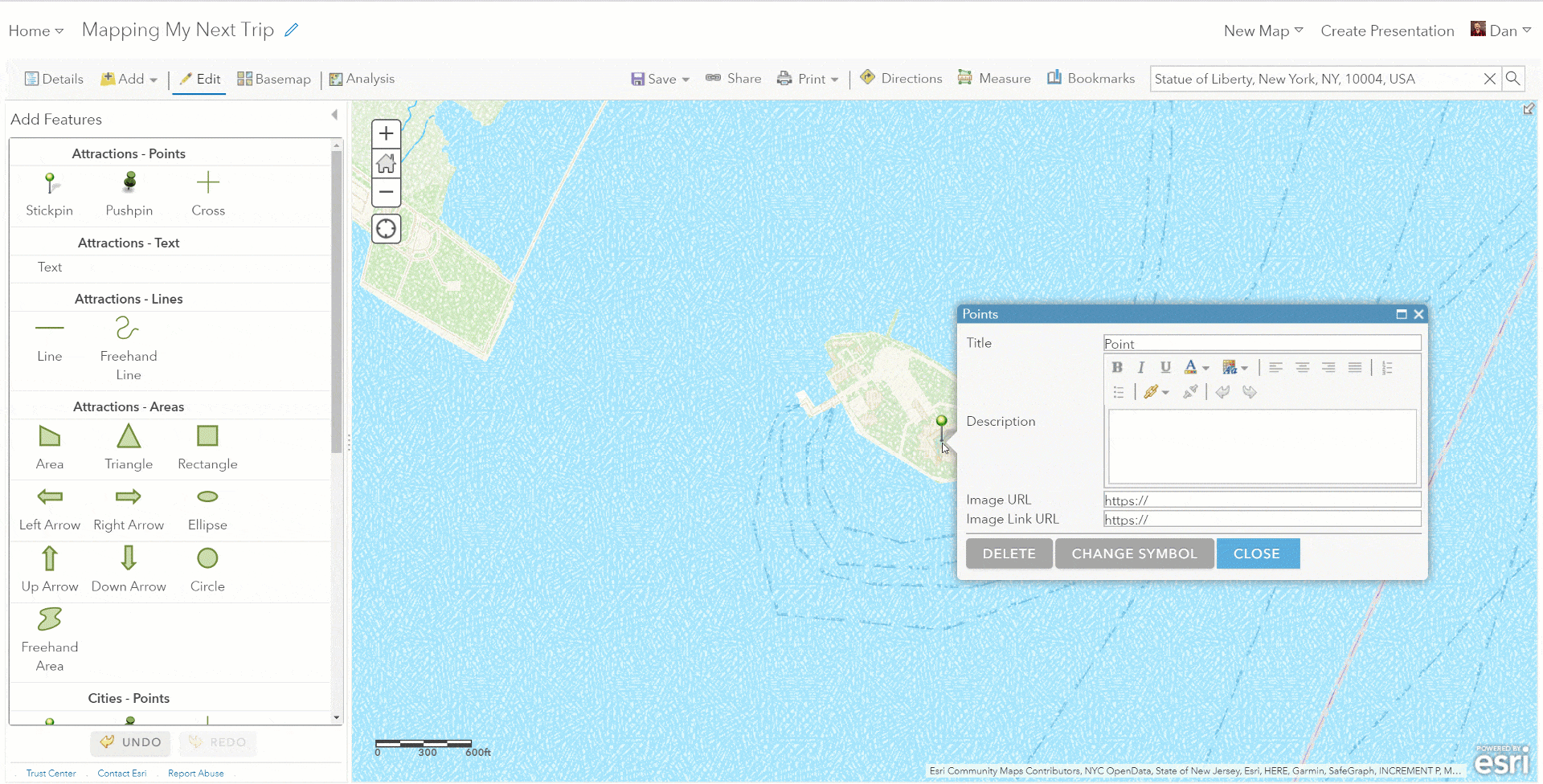Open the Save dropdown menu
Image resolution: width=1543 pixels, height=784 pixels.
(661, 79)
